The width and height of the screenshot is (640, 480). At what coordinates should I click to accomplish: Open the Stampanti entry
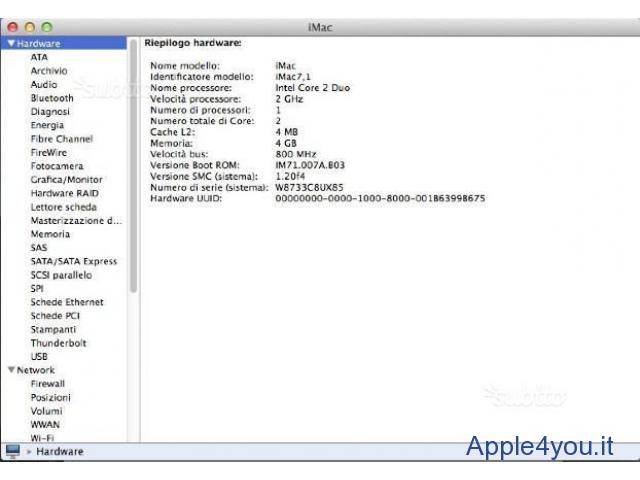(x=53, y=329)
